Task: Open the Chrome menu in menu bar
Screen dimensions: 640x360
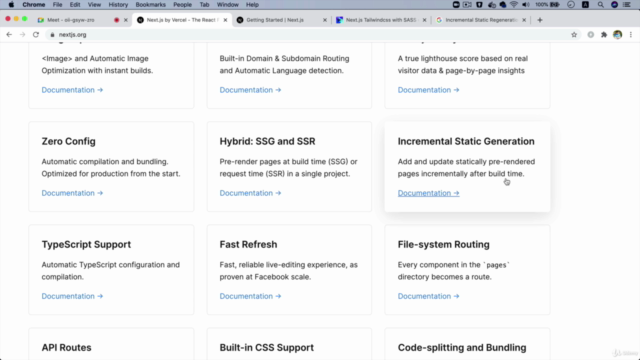Action: (33, 4)
